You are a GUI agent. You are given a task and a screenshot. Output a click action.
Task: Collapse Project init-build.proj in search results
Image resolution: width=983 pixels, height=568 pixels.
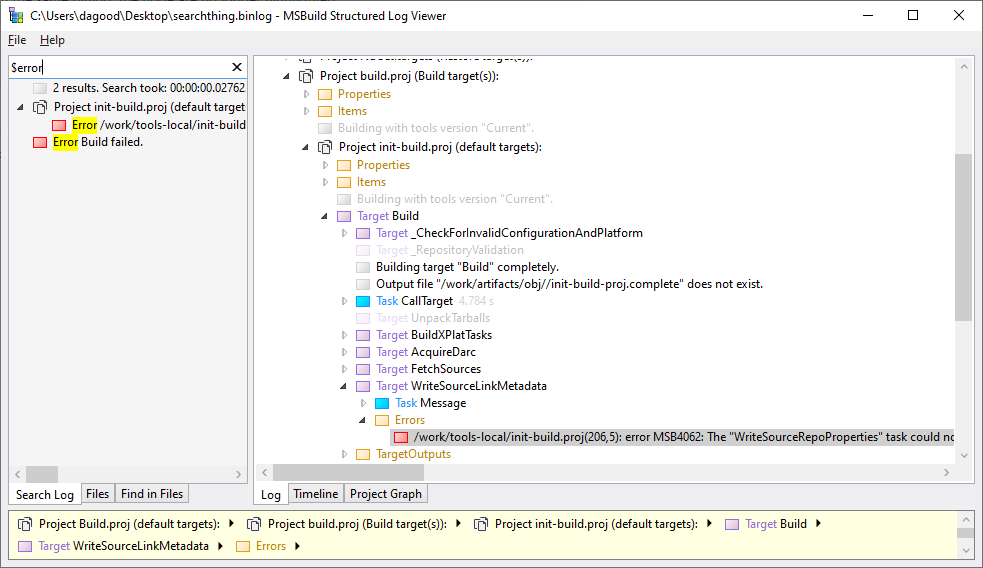(x=20, y=107)
